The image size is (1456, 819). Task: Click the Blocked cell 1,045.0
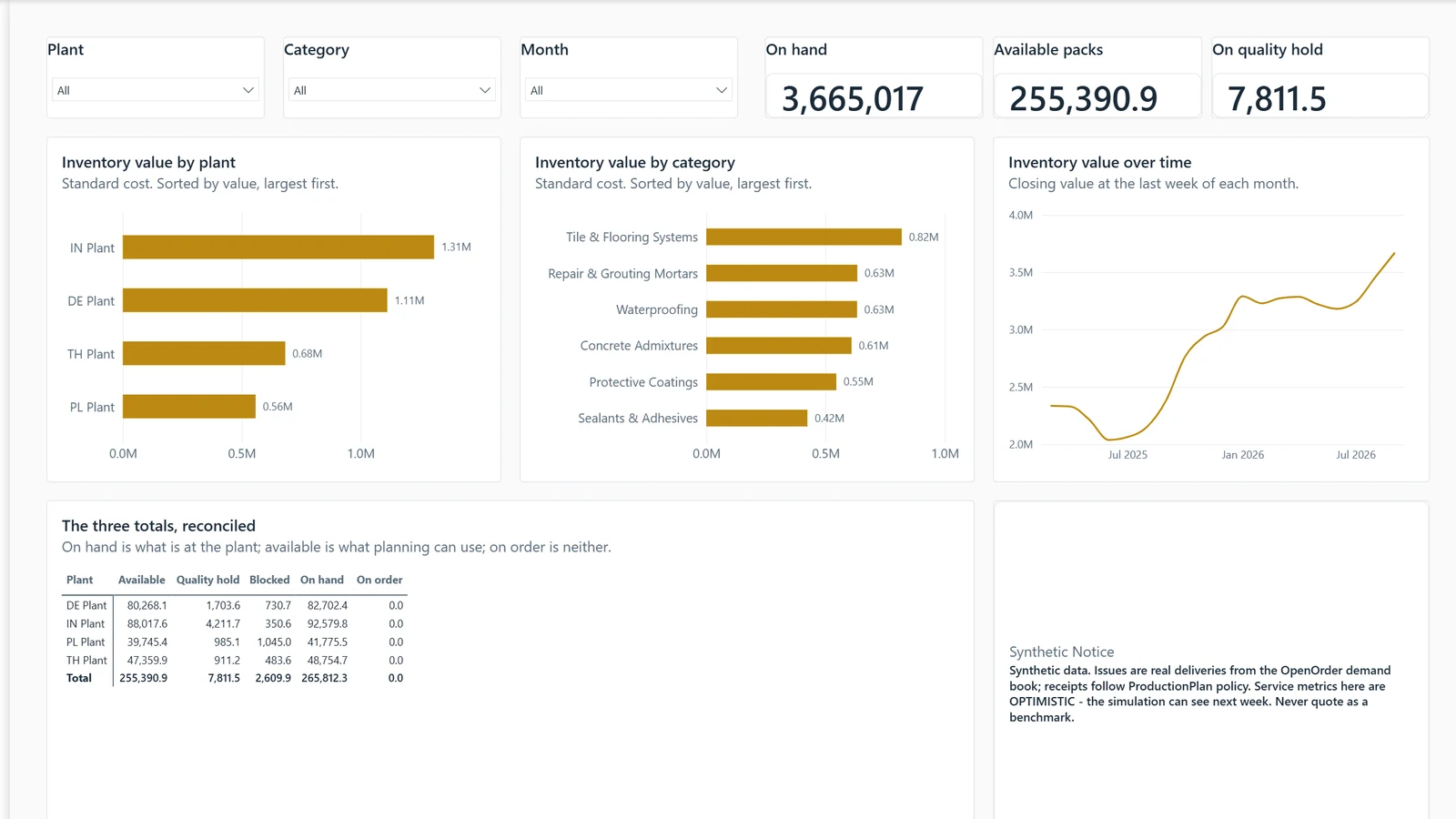(274, 642)
